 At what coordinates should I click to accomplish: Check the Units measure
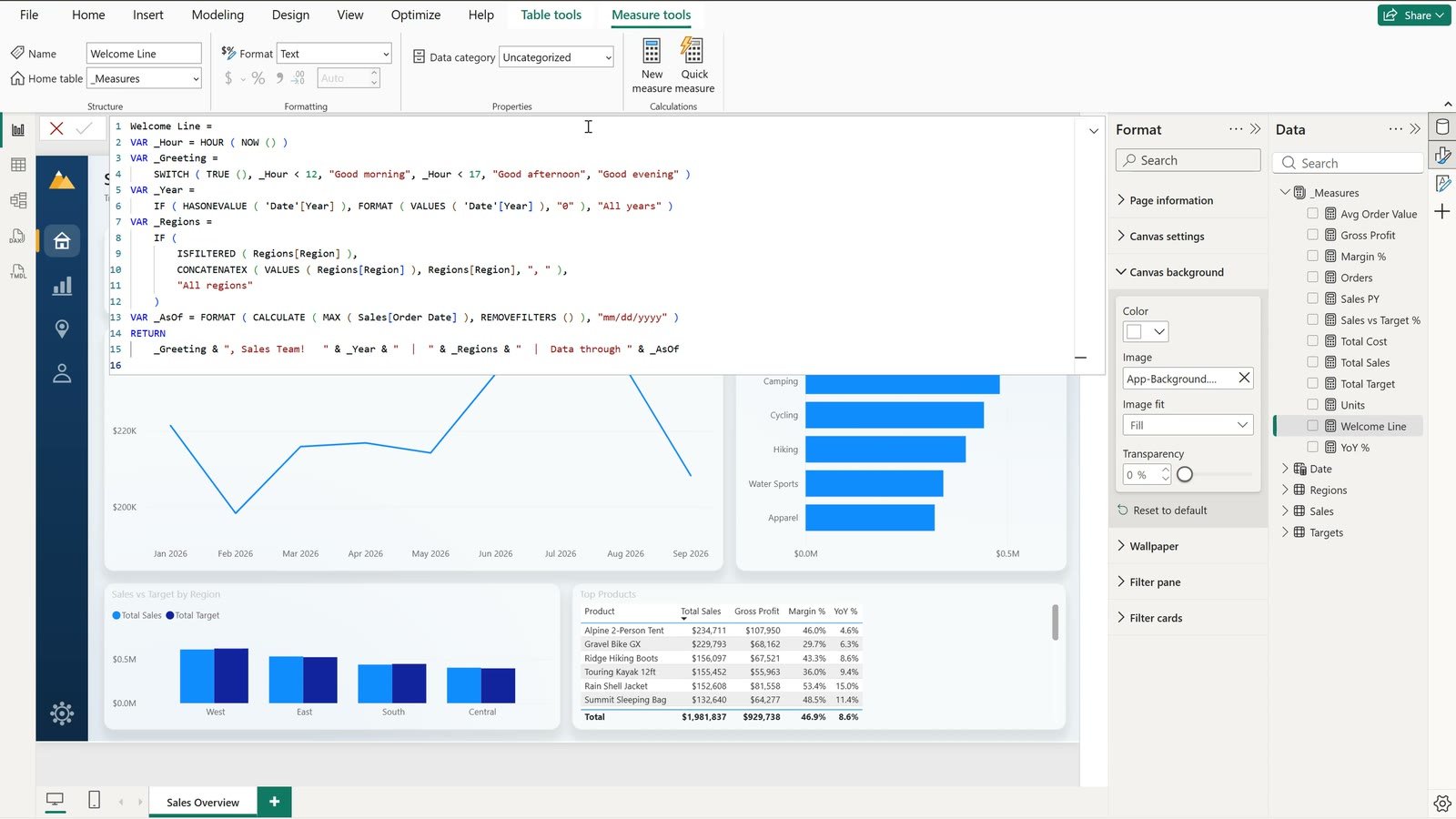coord(1312,404)
